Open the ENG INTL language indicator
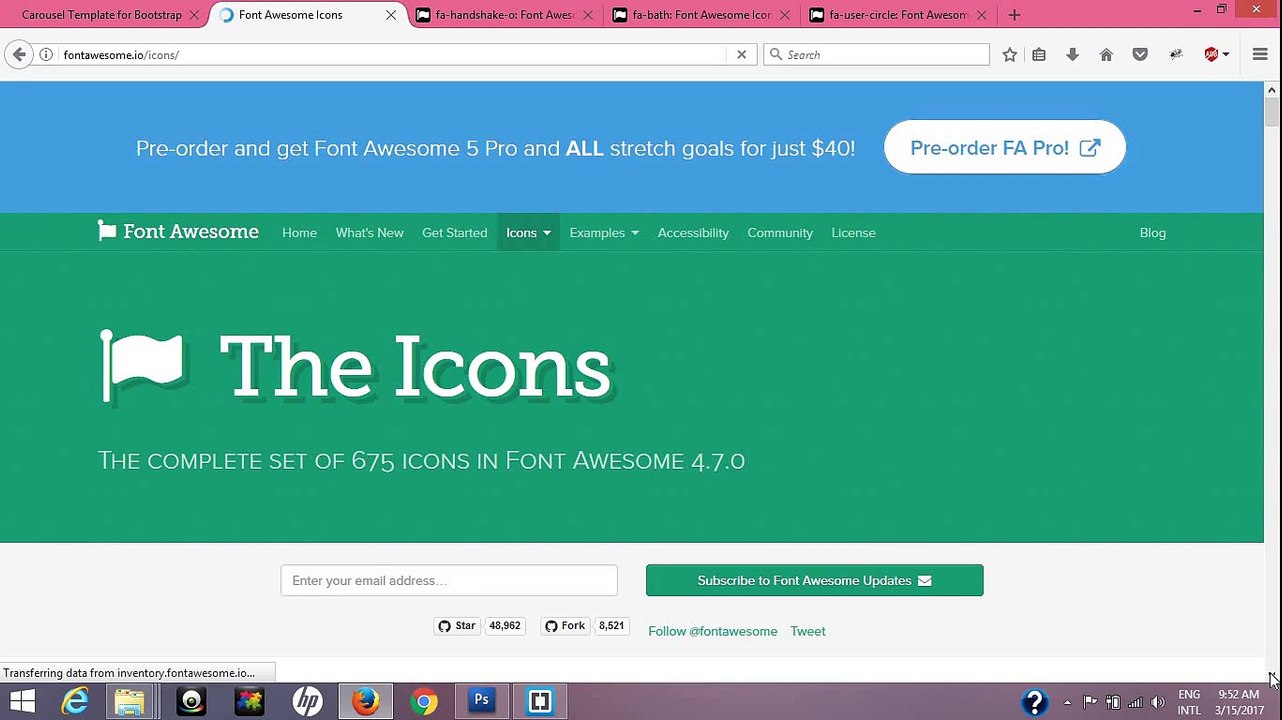1282x720 pixels. click(x=1189, y=702)
